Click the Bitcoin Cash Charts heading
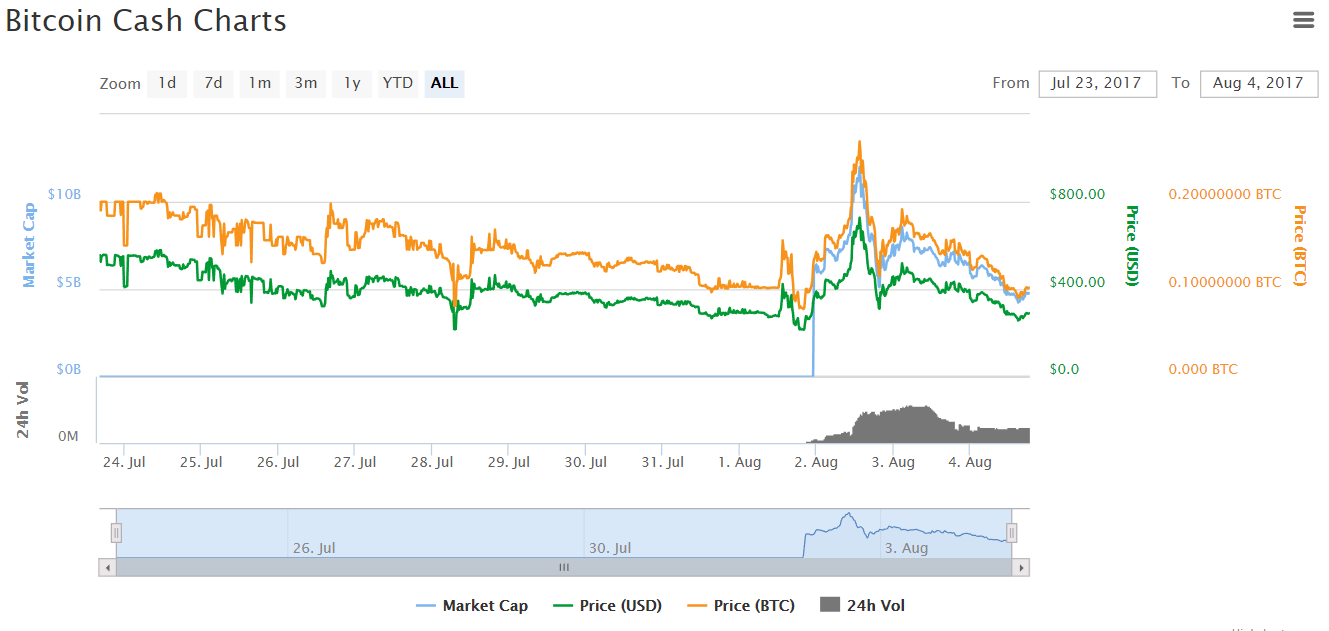The height and width of the screenshot is (631, 1329). click(146, 20)
